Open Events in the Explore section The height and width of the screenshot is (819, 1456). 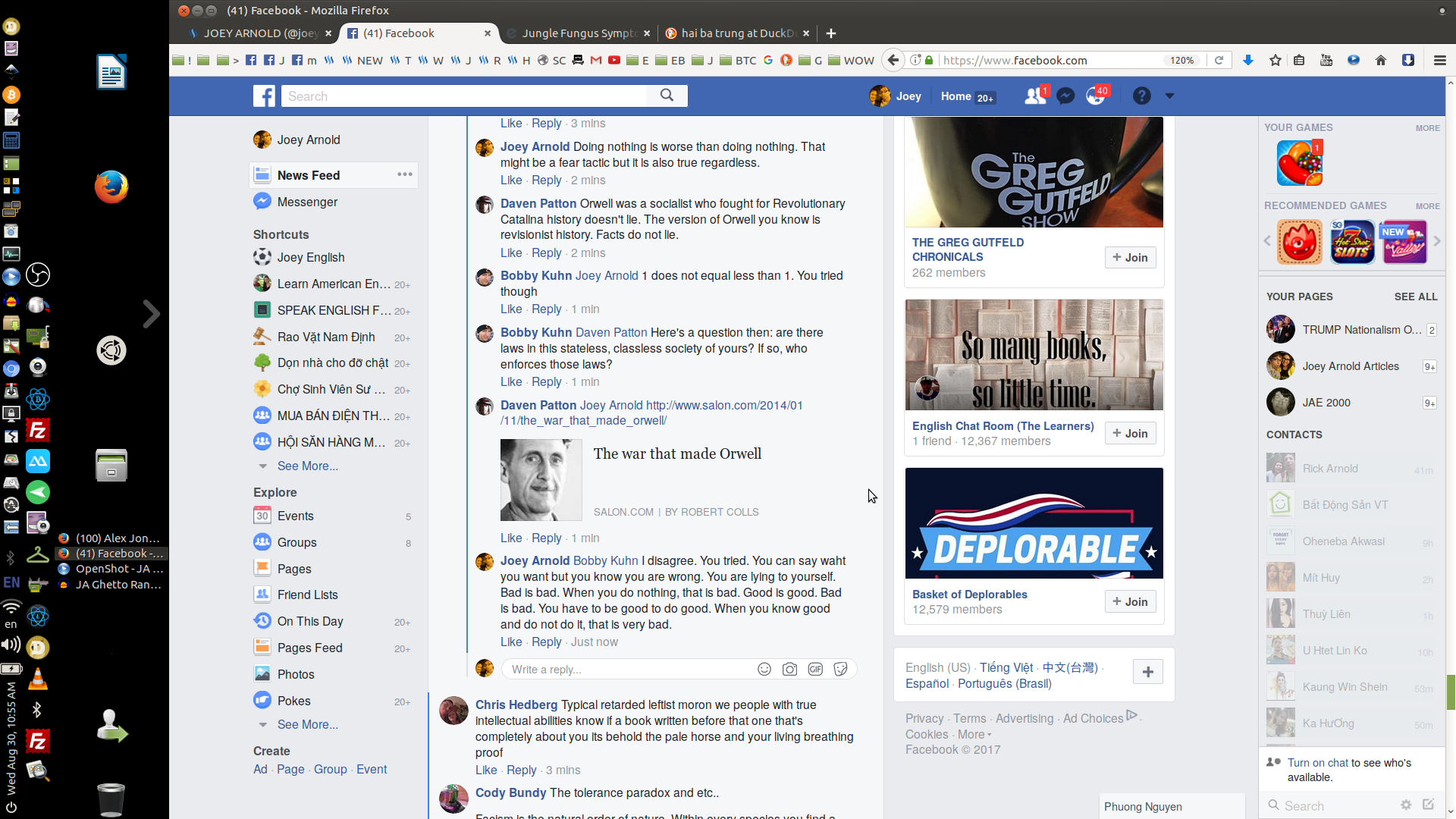pyautogui.click(x=295, y=516)
